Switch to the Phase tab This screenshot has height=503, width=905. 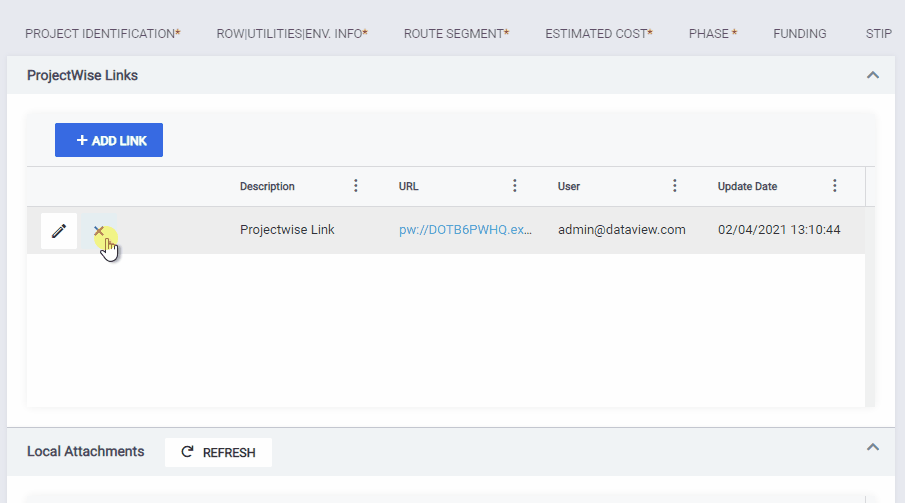click(x=713, y=34)
